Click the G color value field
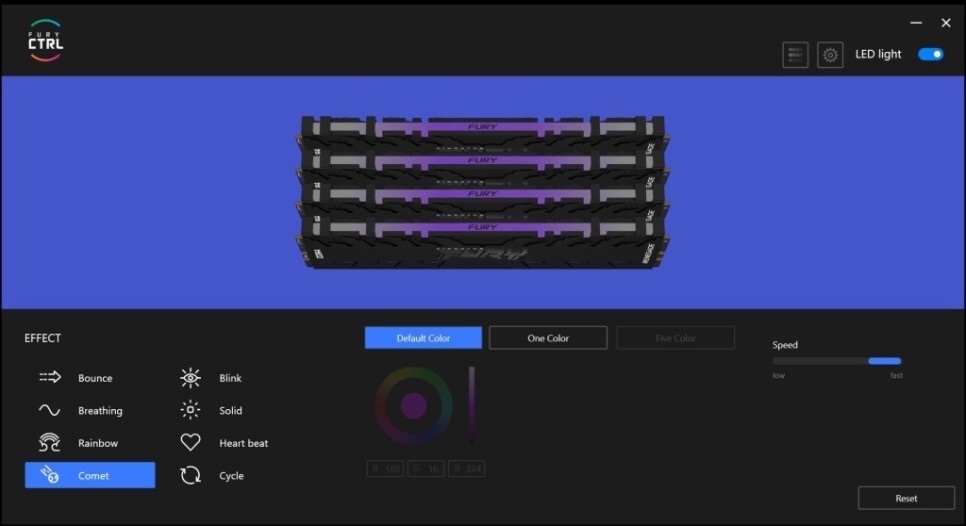This screenshot has height=526, width=966. [426, 469]
